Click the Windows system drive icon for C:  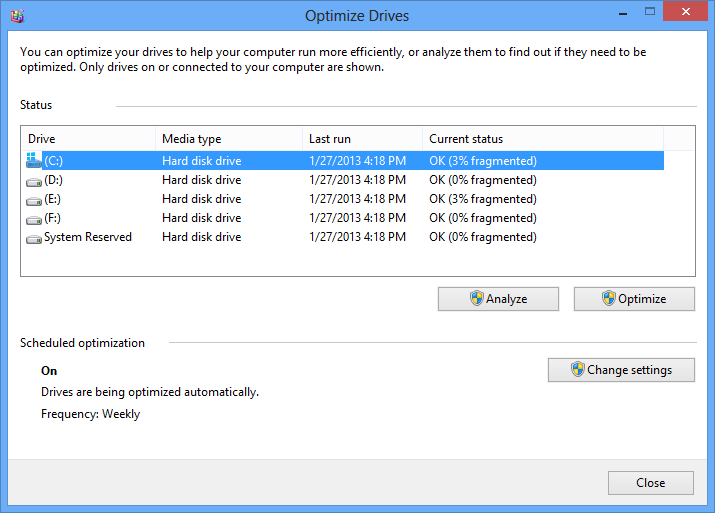point(34,160)
